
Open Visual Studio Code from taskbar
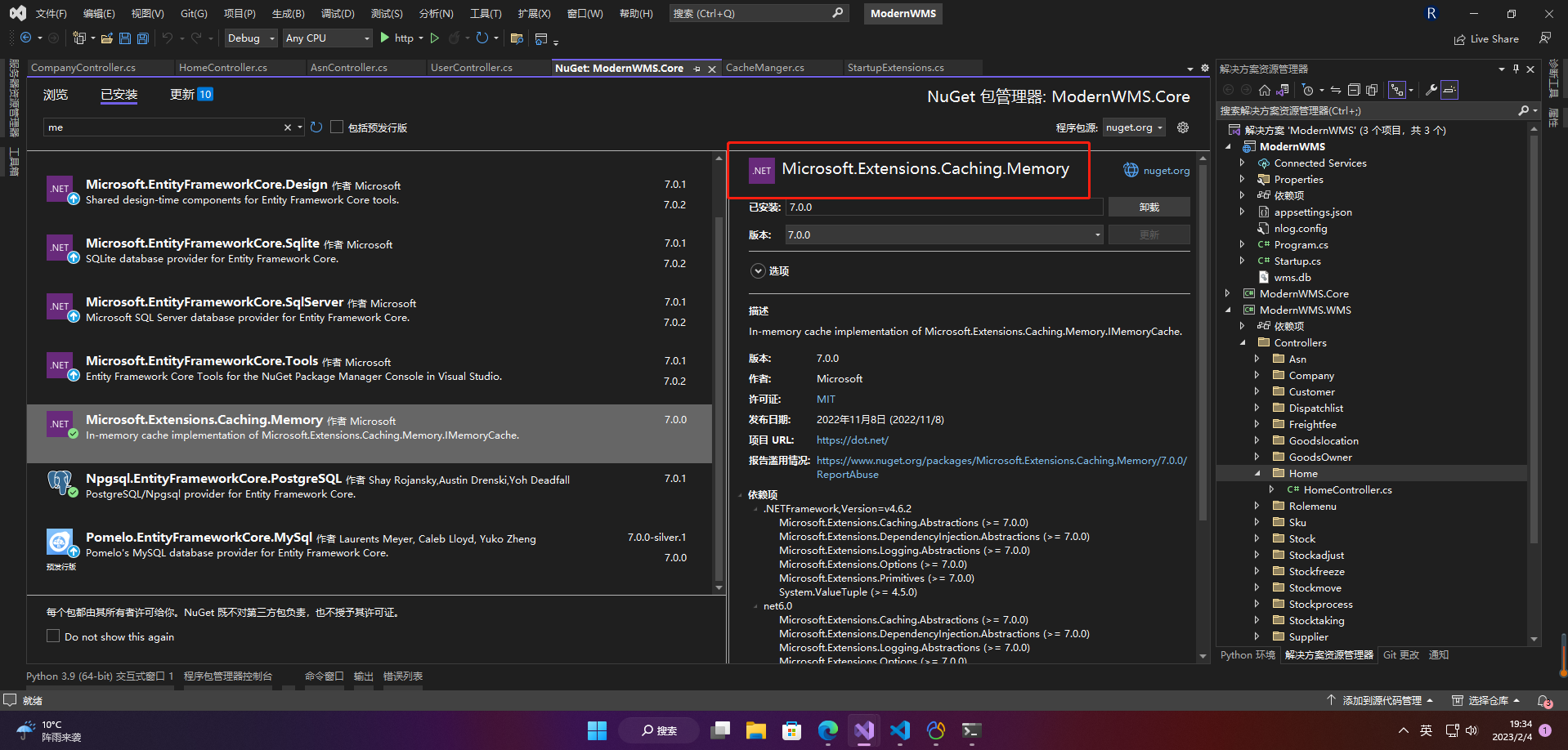tap(900, 730)
